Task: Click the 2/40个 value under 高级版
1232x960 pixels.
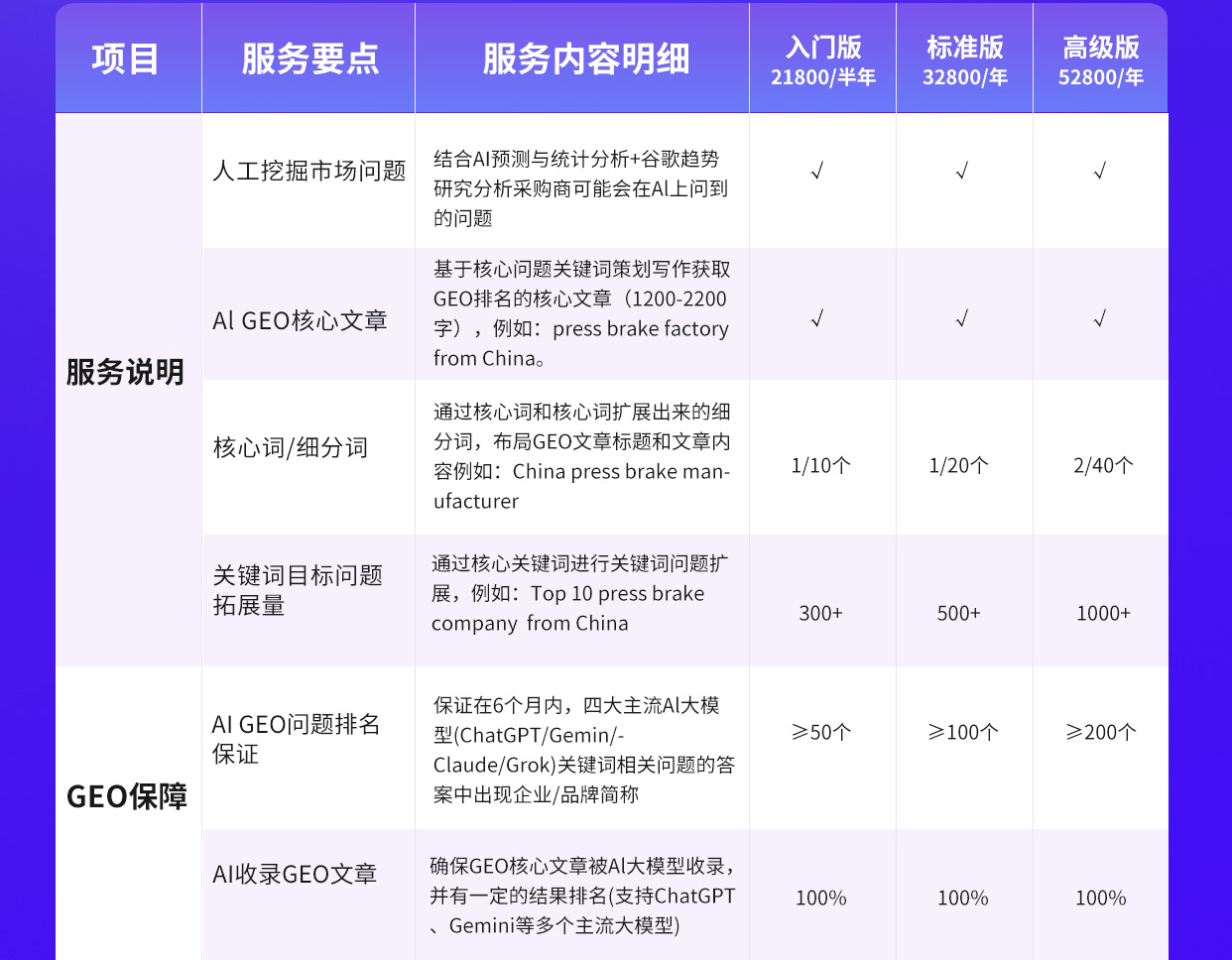Action: pyautogui.click(x=1103, y=465)
